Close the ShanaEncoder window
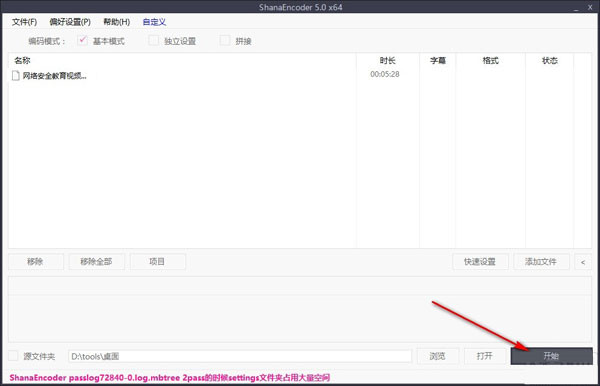The image size is (600, 386). 590,7
